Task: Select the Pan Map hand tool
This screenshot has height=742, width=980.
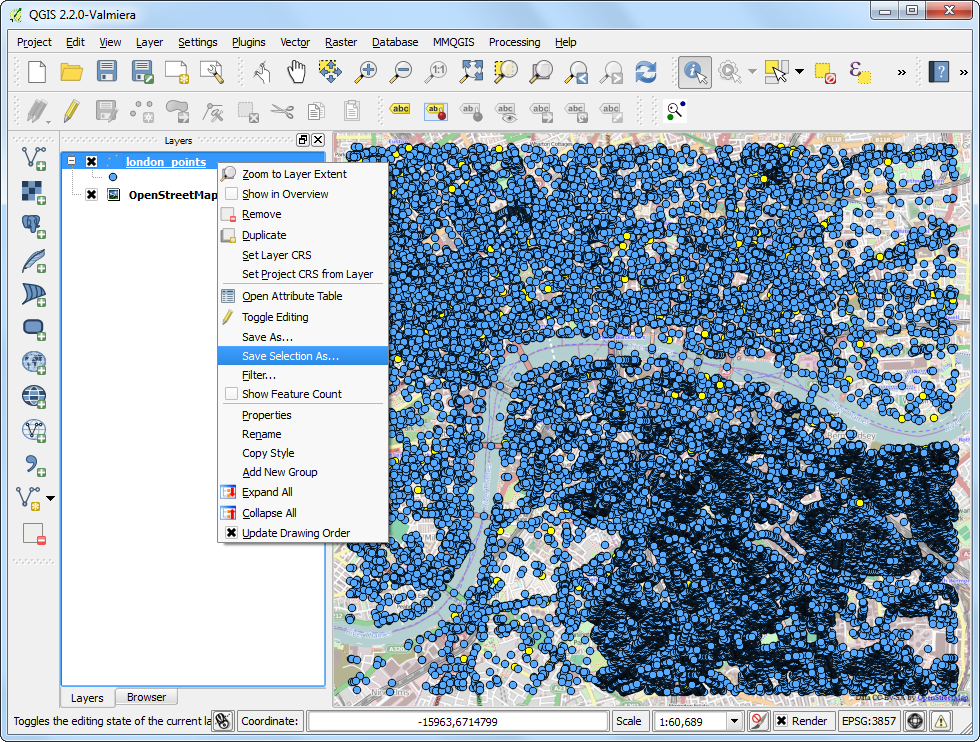Action: (296, 72)
